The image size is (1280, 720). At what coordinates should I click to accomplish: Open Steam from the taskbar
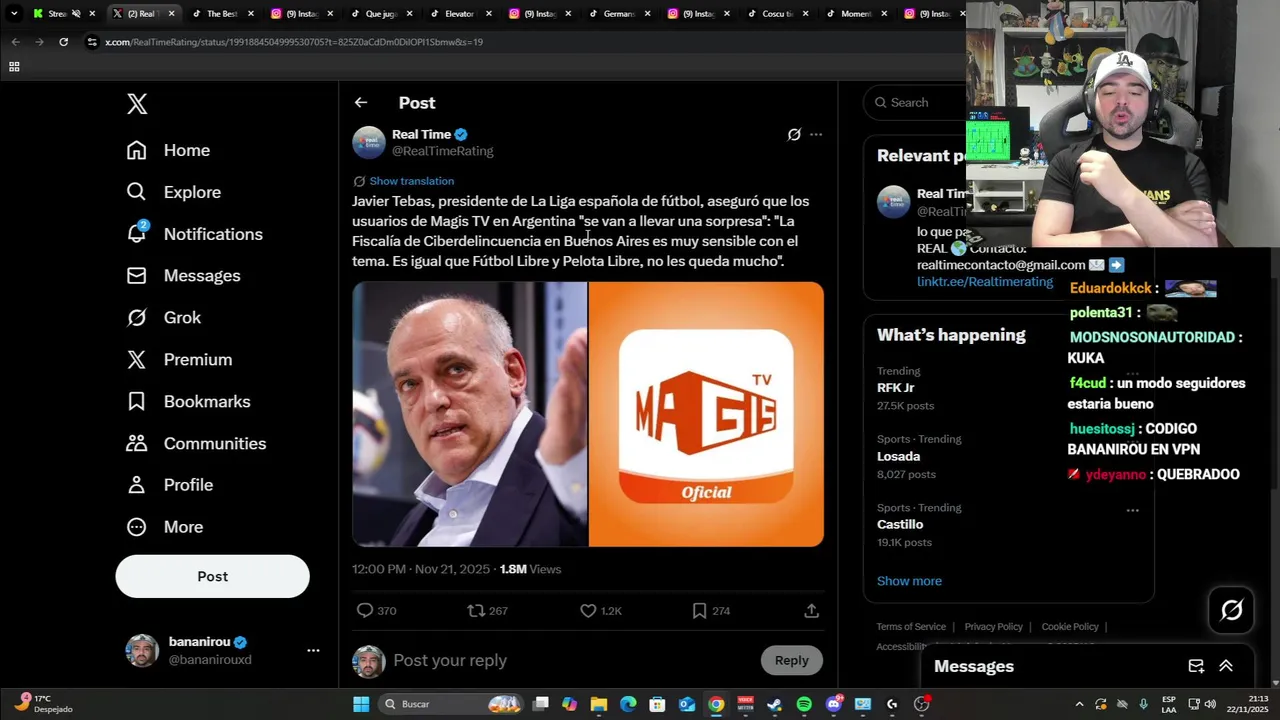pyautogui.click(x=774, y=704)
